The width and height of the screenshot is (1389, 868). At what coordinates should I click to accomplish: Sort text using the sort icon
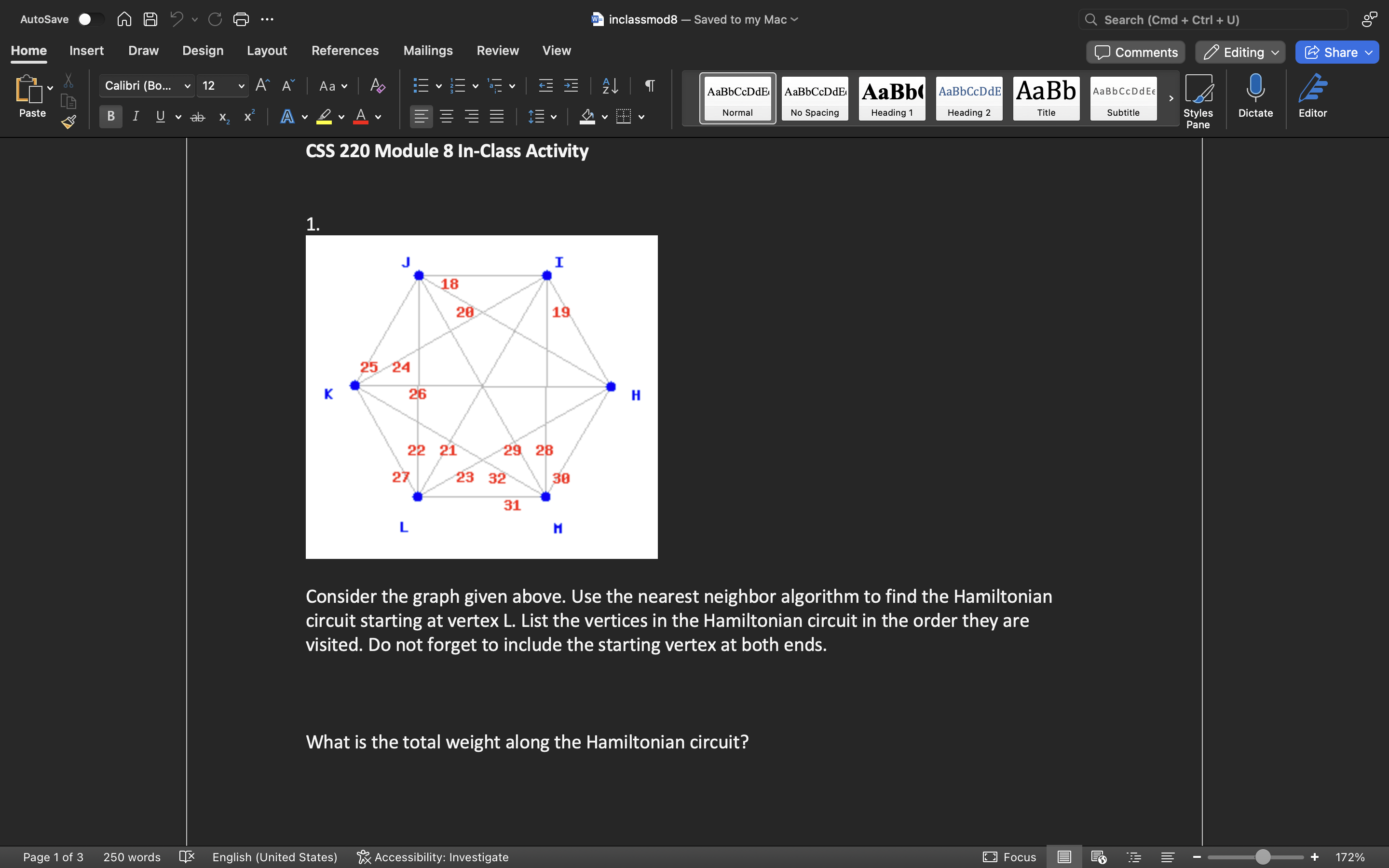609,85
